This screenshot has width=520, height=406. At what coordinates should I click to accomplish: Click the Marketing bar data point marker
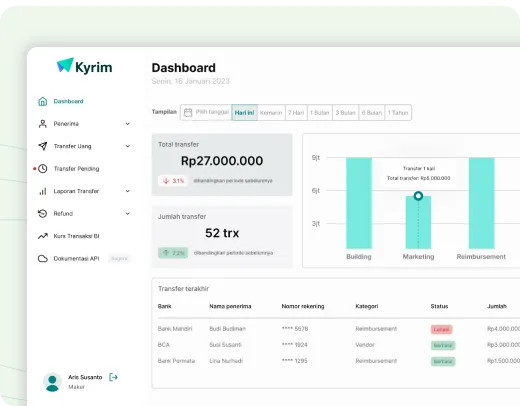(418, 196)
